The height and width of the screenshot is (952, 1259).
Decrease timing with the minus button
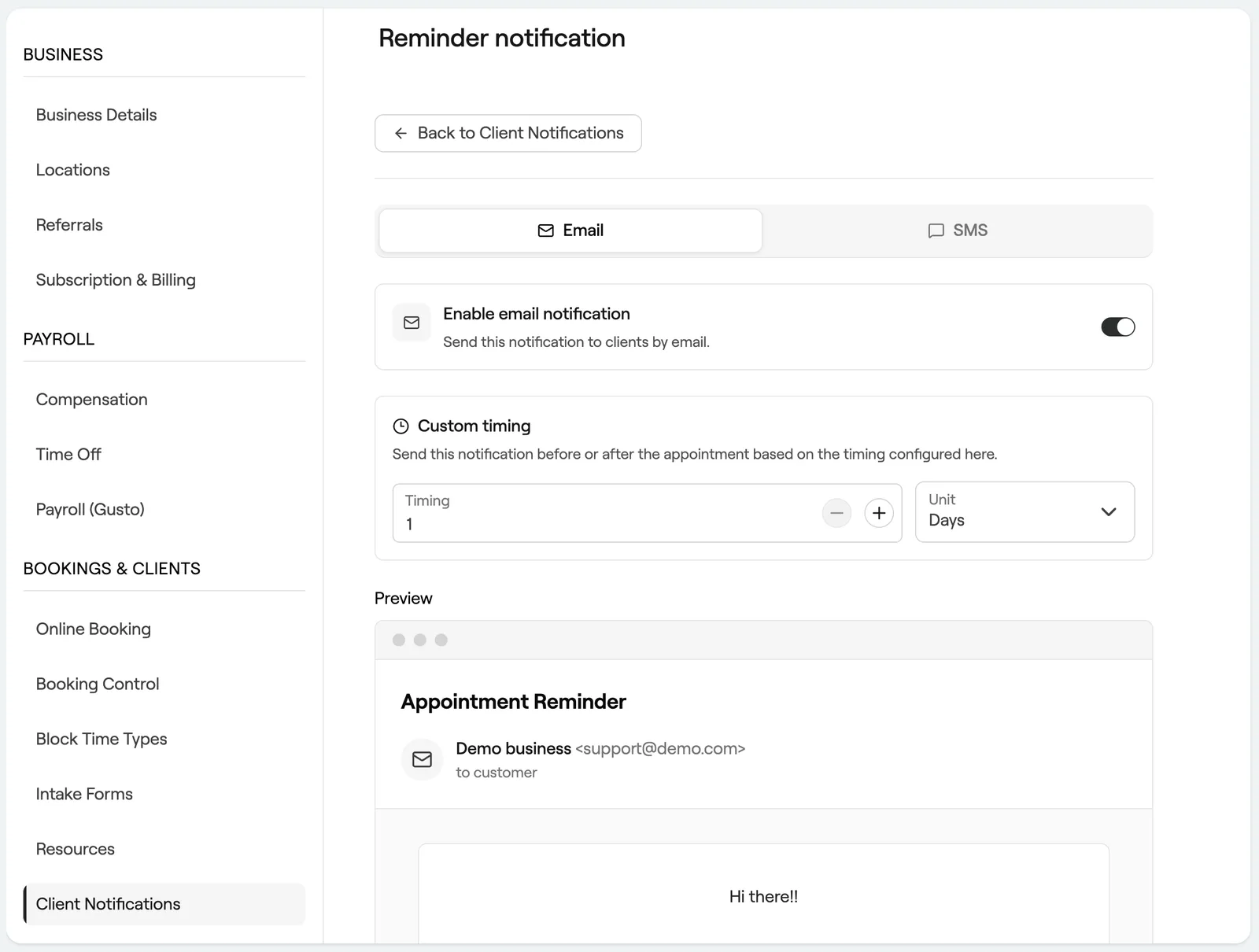tap(836, 513)
